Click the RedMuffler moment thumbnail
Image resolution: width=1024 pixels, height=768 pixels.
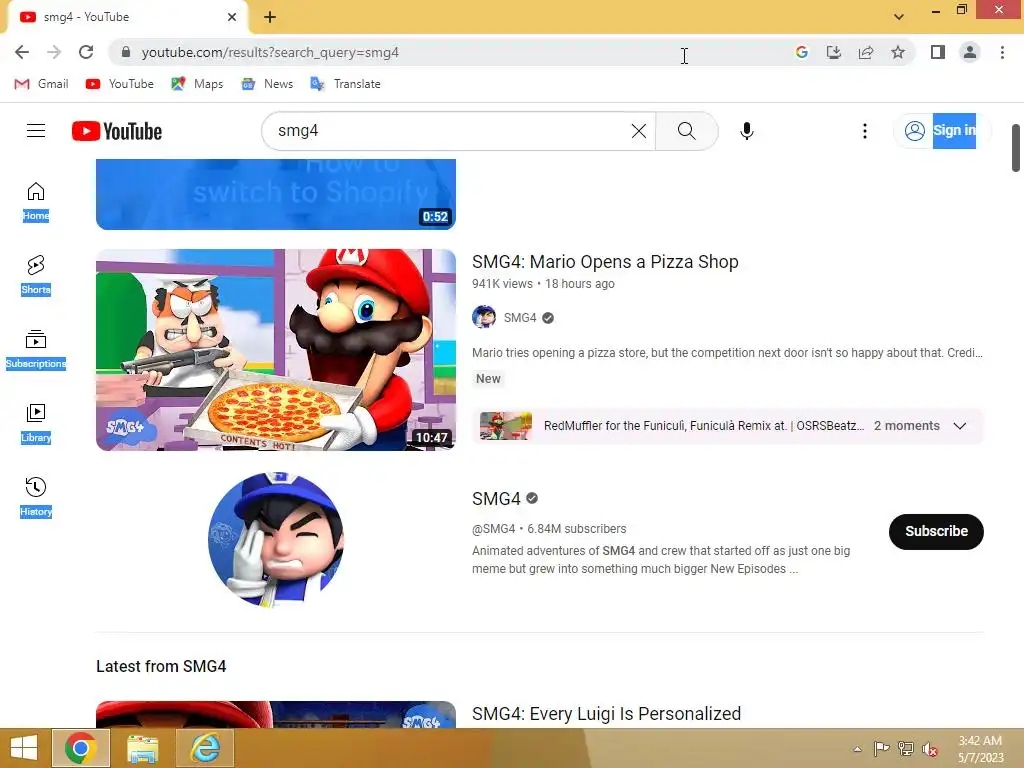pyautogui.click(x=505, y=426)
